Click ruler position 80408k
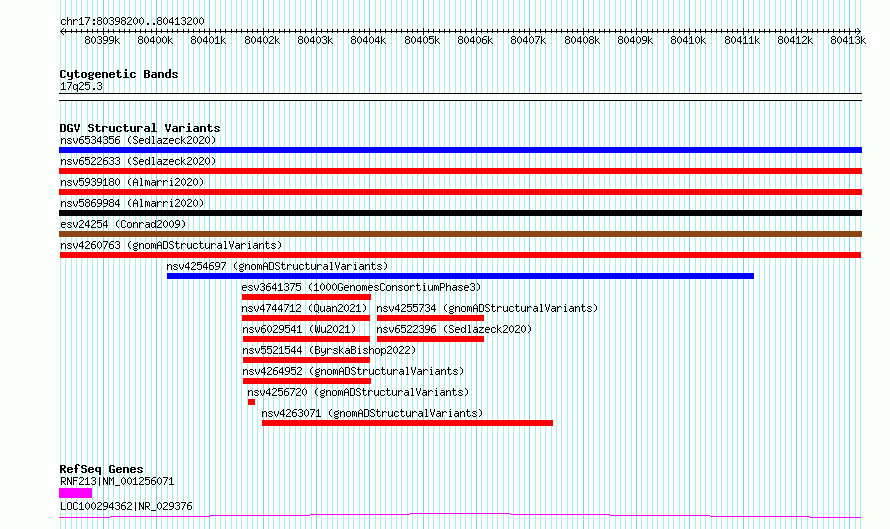The image size is (890, 529). coord(582,40)
